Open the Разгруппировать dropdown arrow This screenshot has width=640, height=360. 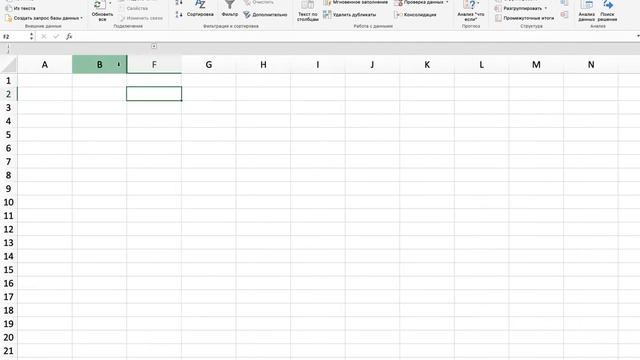546,8
